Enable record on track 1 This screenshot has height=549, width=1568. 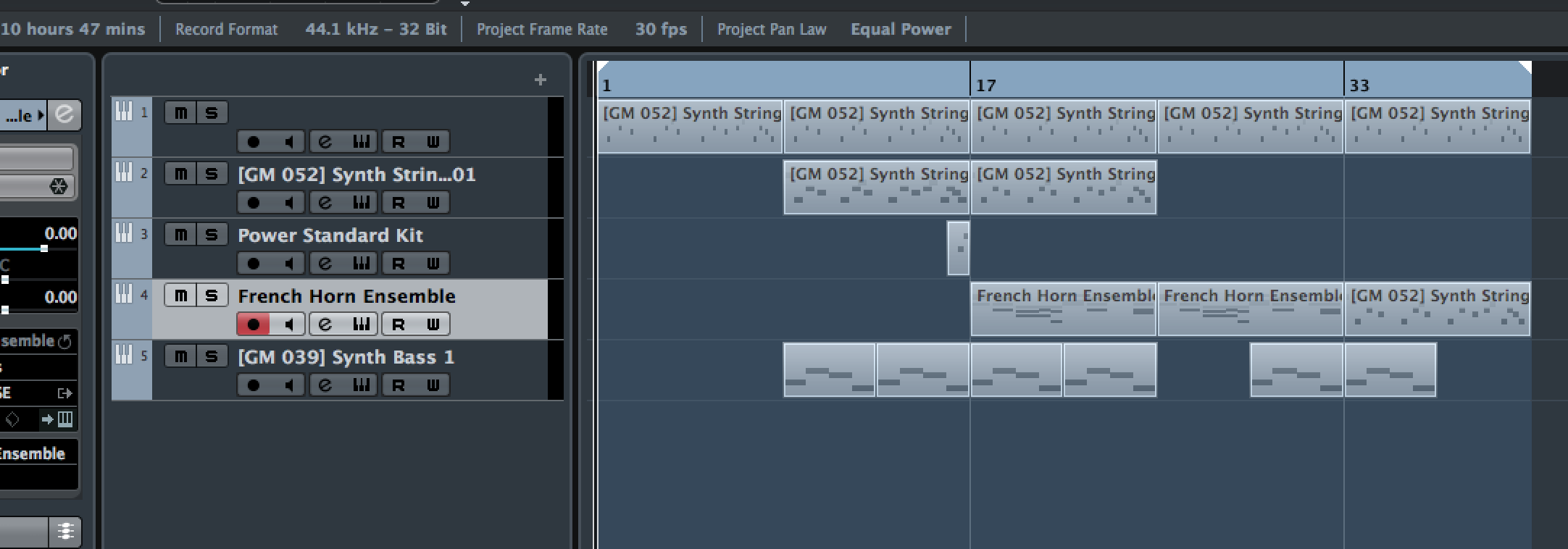click(x=254, y=141)
